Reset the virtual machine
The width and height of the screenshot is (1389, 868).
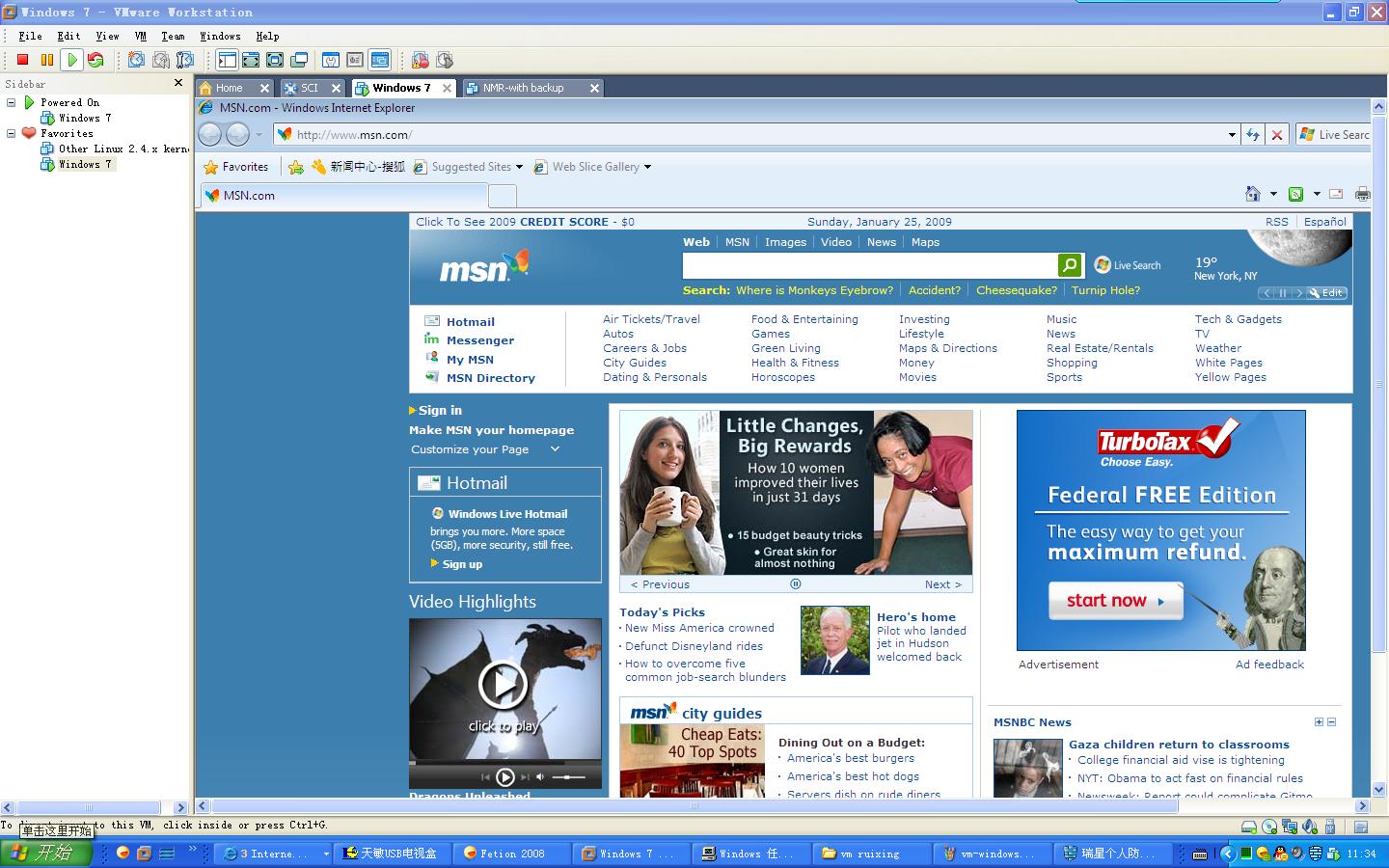[95, 60]
